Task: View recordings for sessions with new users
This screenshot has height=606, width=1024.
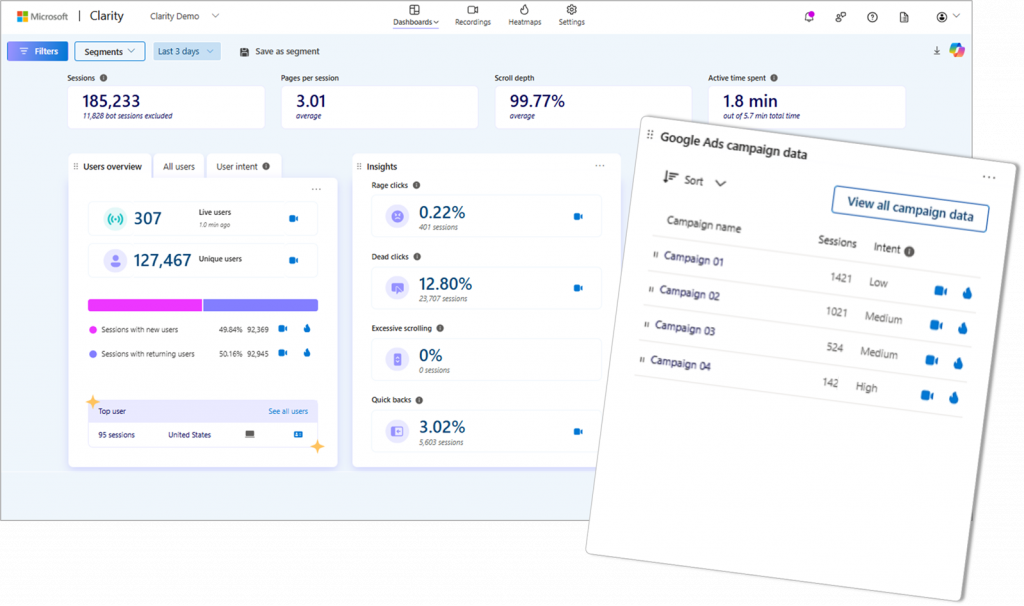Action: pos(283,328)
